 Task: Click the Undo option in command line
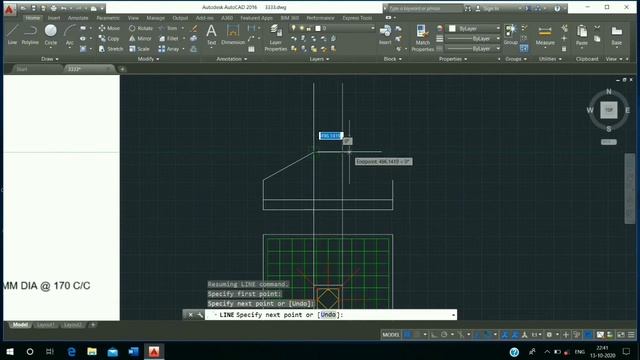(328, 315)
